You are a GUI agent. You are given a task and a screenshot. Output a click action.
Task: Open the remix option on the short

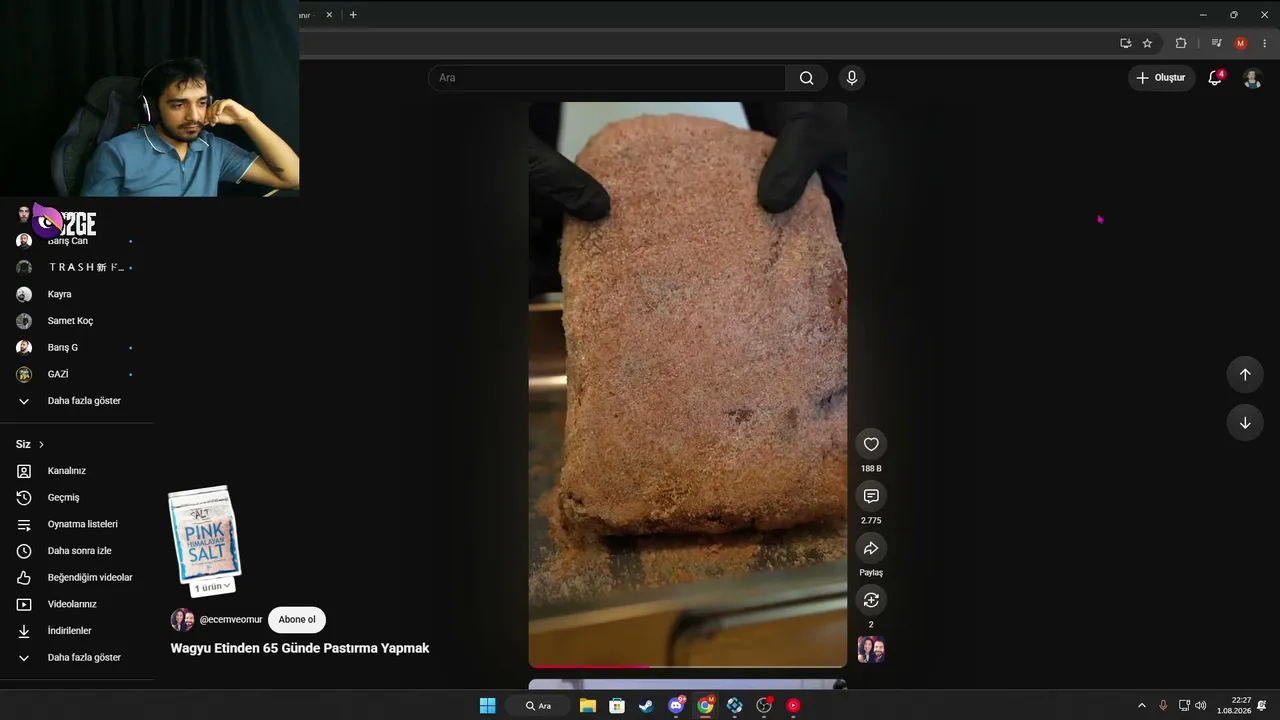[871, 600]
